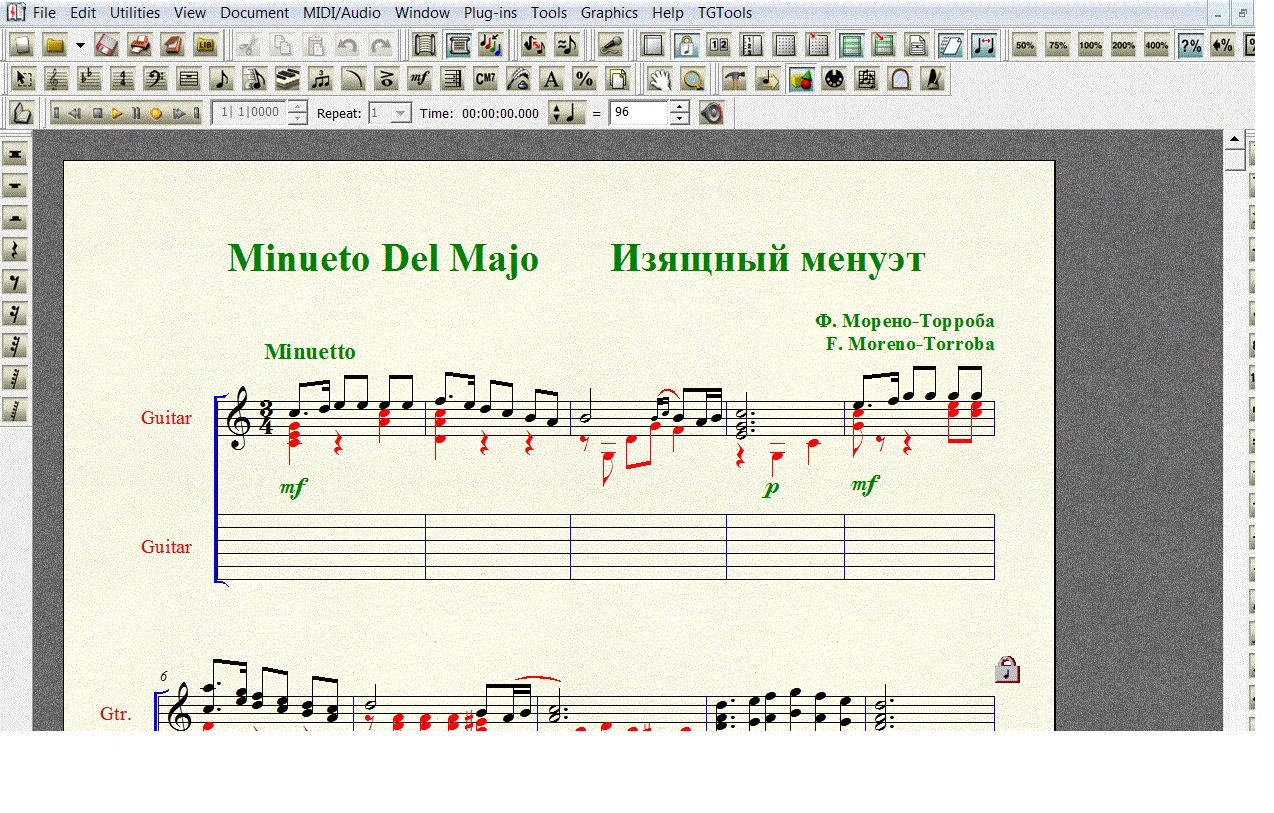
Task: Select the Hand Grabber tool
Action: coord(660,79)
